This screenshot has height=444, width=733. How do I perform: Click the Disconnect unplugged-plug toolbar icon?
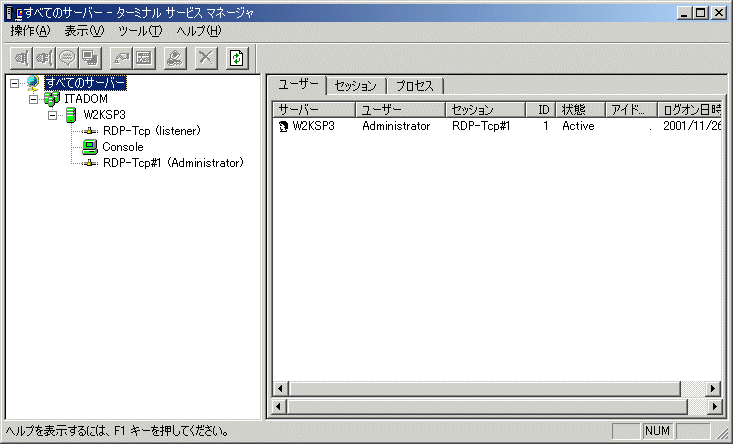pos(44,58)
